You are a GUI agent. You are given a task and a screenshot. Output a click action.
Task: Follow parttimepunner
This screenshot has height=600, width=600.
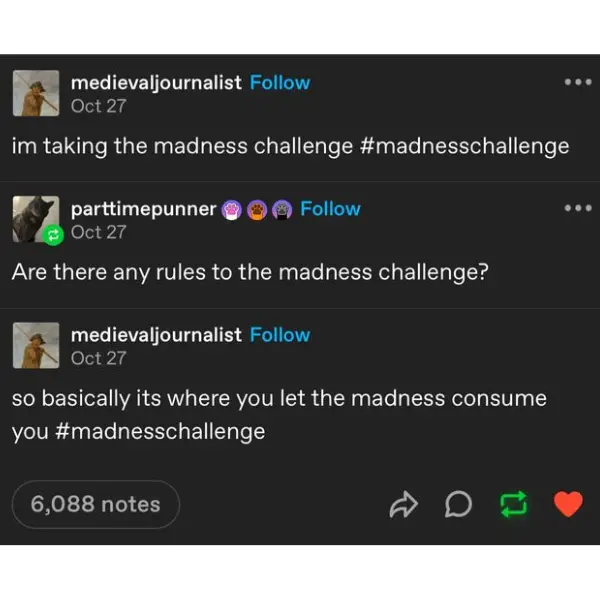click(x=330, y=209)
